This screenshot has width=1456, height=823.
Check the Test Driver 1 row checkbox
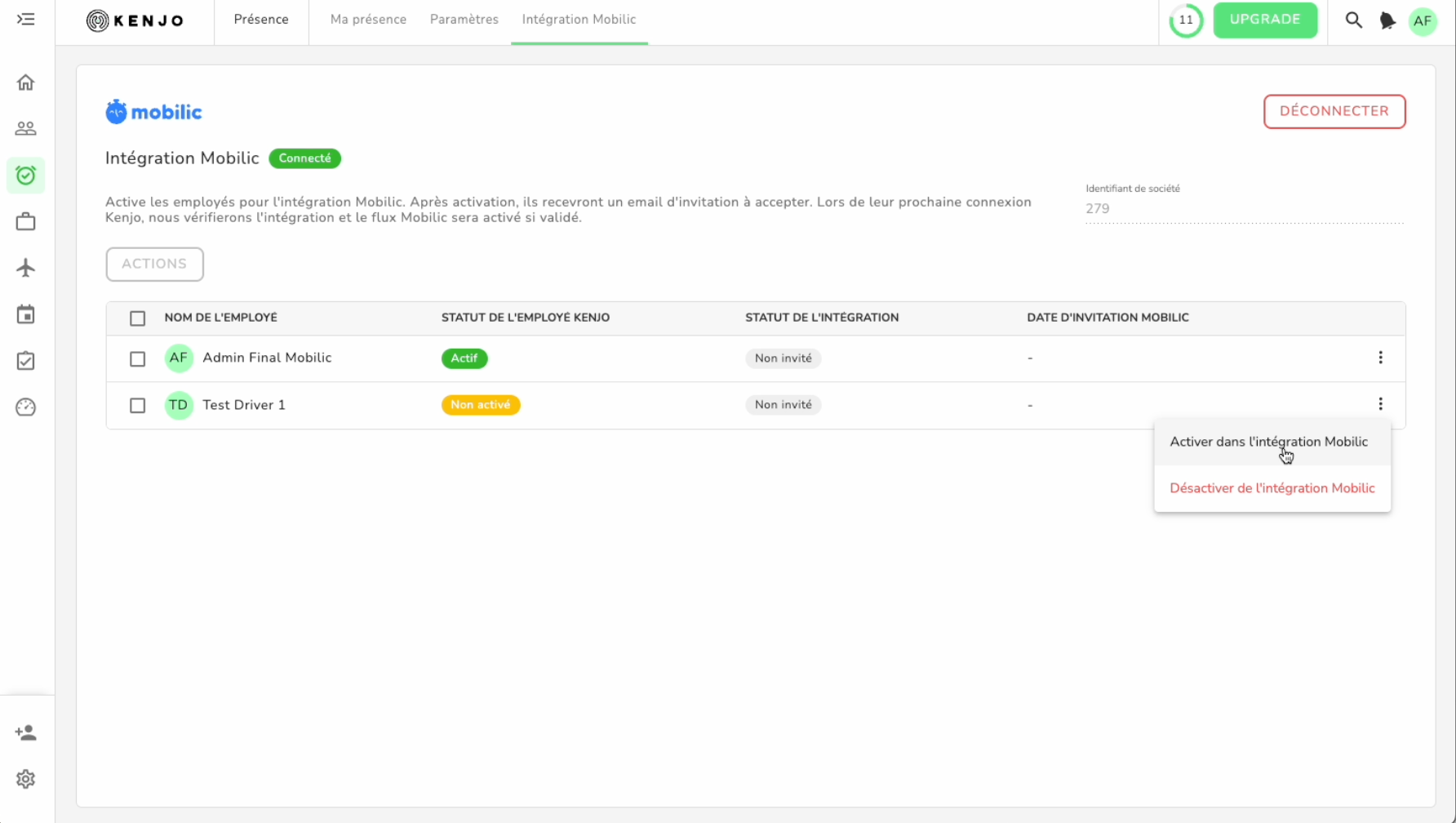[x=137, y=405]
